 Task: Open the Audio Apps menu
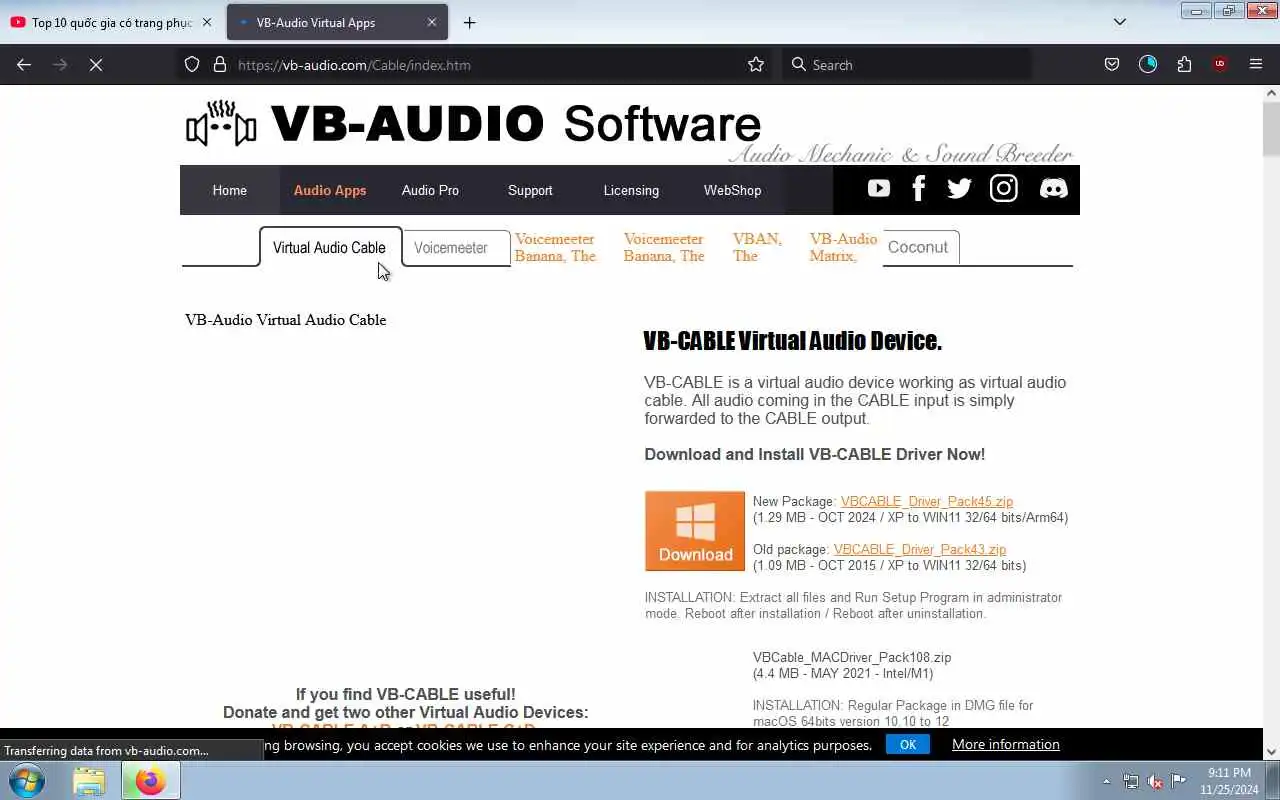(x=330, y=190)
